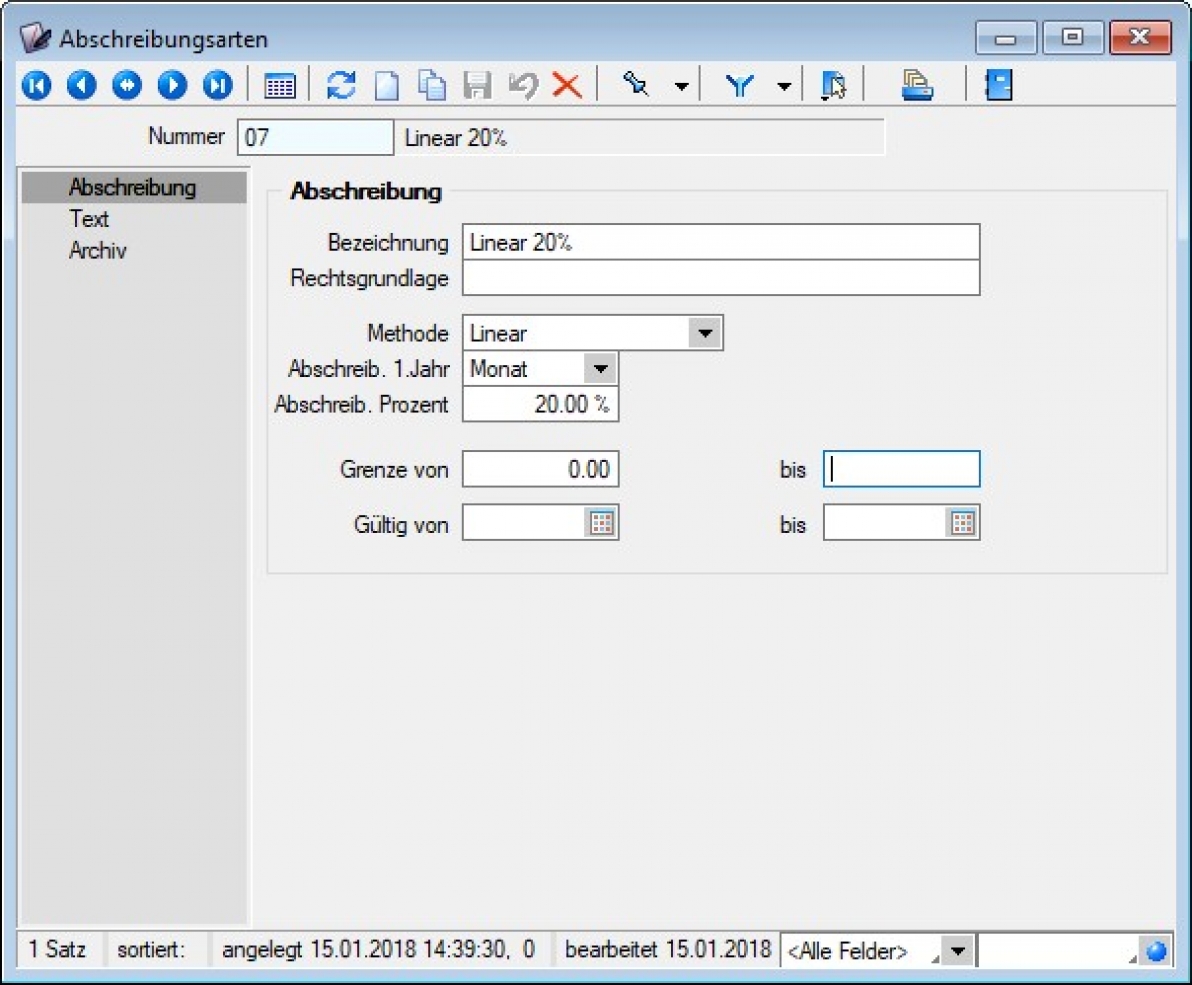Expand the Alle Felder search dropdown
The height and width of the screenshot is (985, 1192).
pos(958,951)
